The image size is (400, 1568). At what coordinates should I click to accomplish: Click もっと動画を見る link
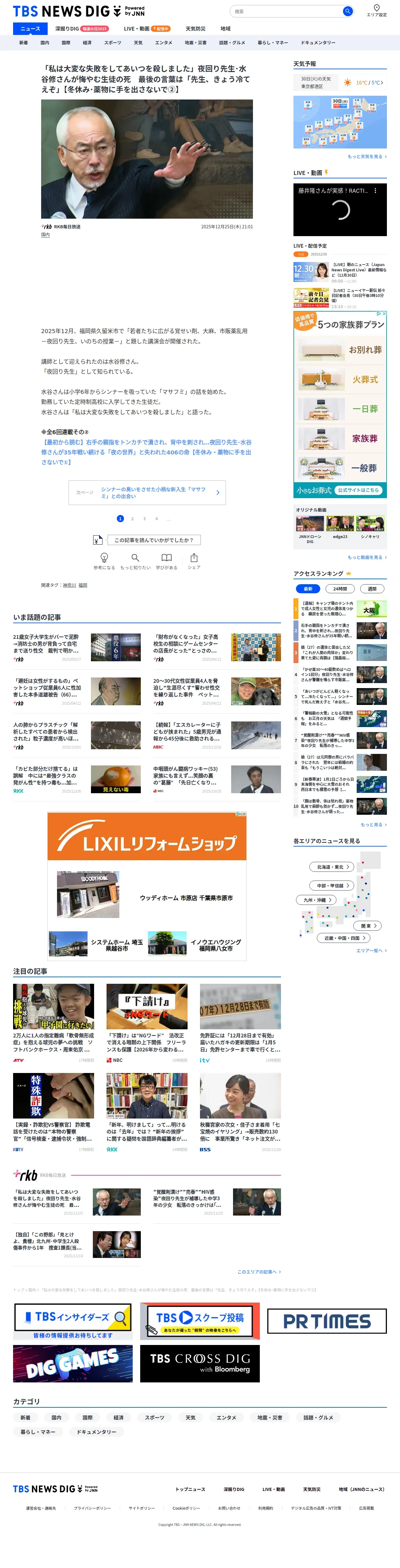367,557
